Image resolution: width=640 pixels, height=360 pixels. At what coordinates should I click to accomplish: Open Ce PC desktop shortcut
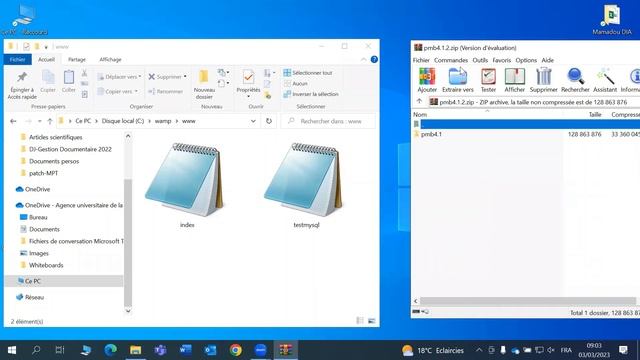click(x=24, y=20)
